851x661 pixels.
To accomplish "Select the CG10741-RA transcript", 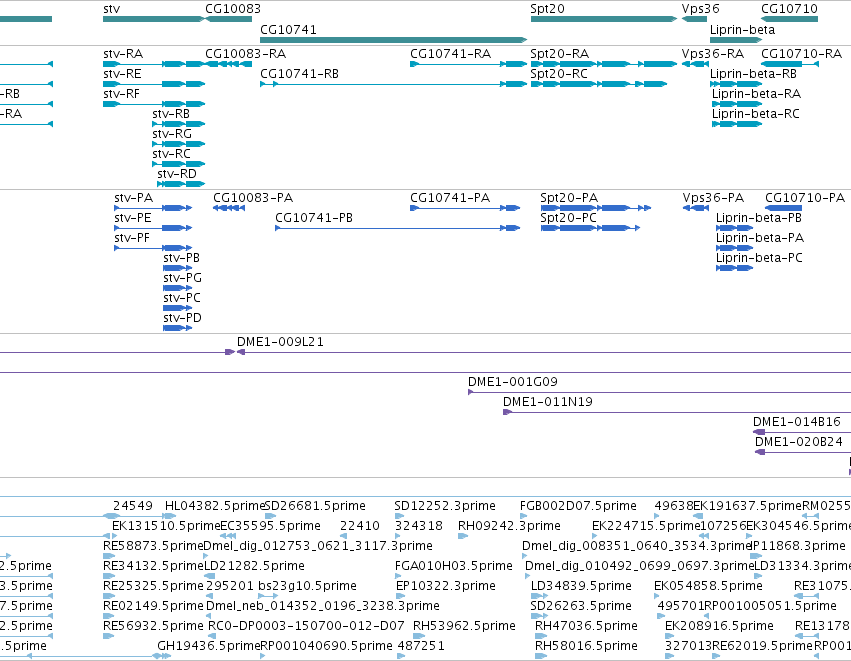I will (x=468, y=64).
